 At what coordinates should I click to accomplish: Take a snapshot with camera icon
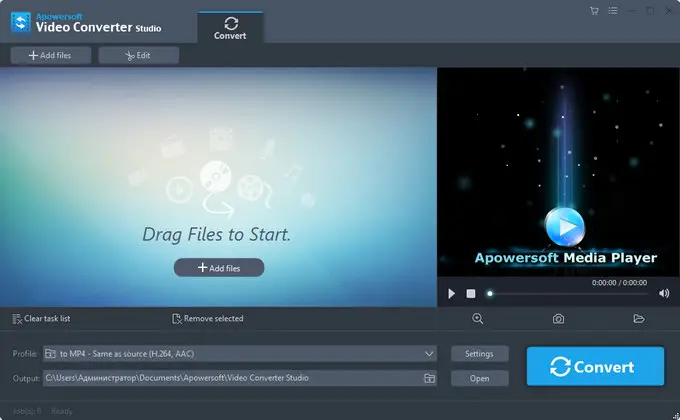(558, 319)
